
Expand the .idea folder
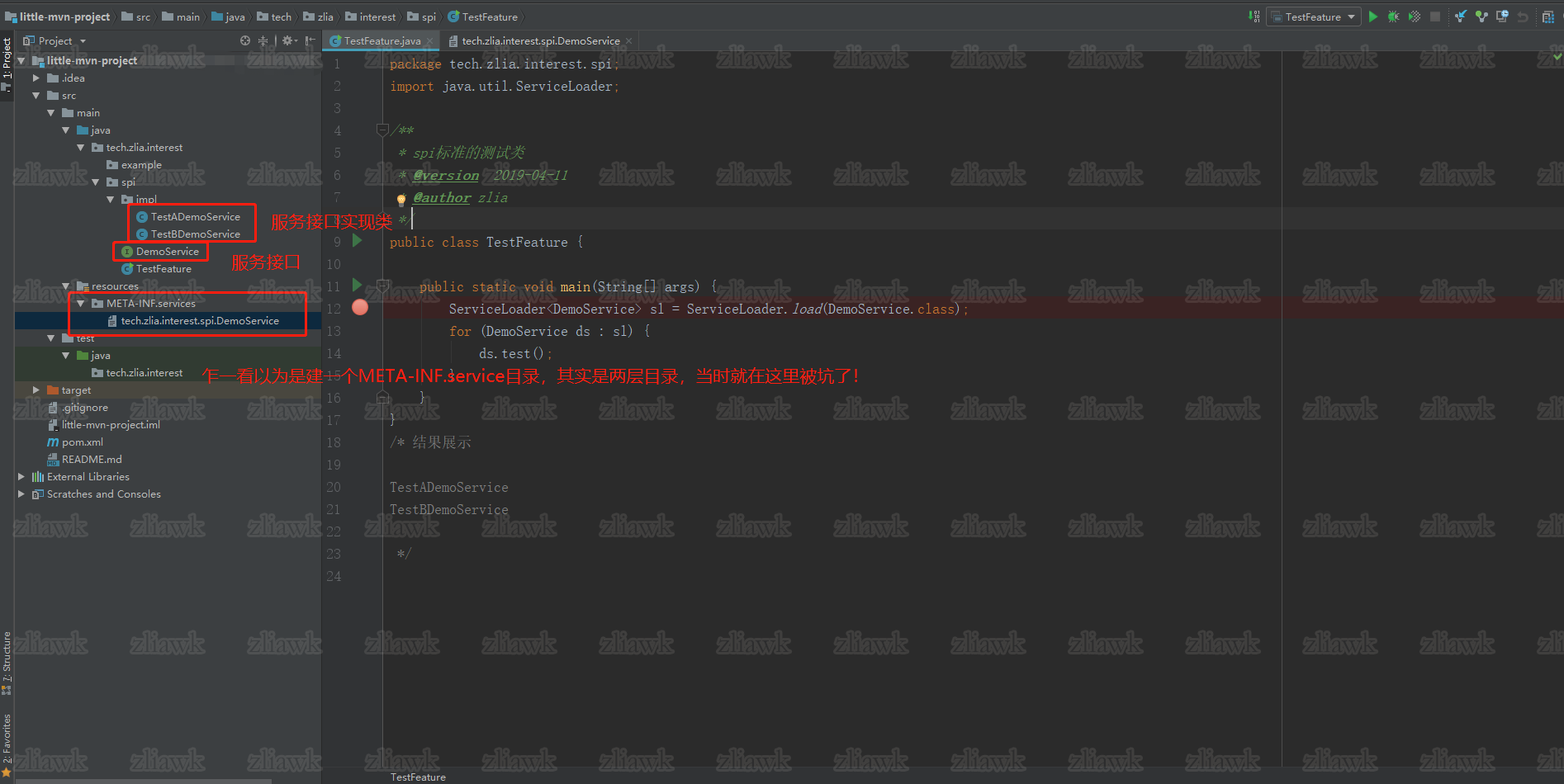point(36,78)
